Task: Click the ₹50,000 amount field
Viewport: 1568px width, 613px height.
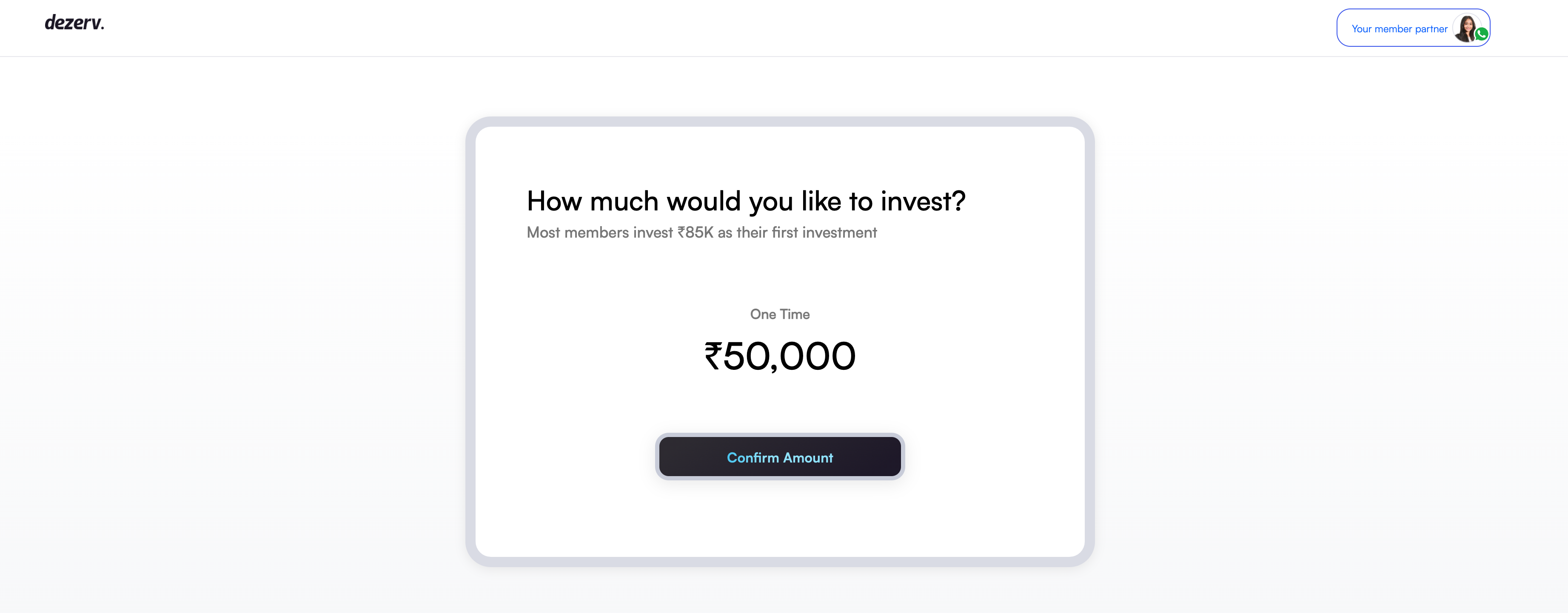Action: tap(780, 356)
